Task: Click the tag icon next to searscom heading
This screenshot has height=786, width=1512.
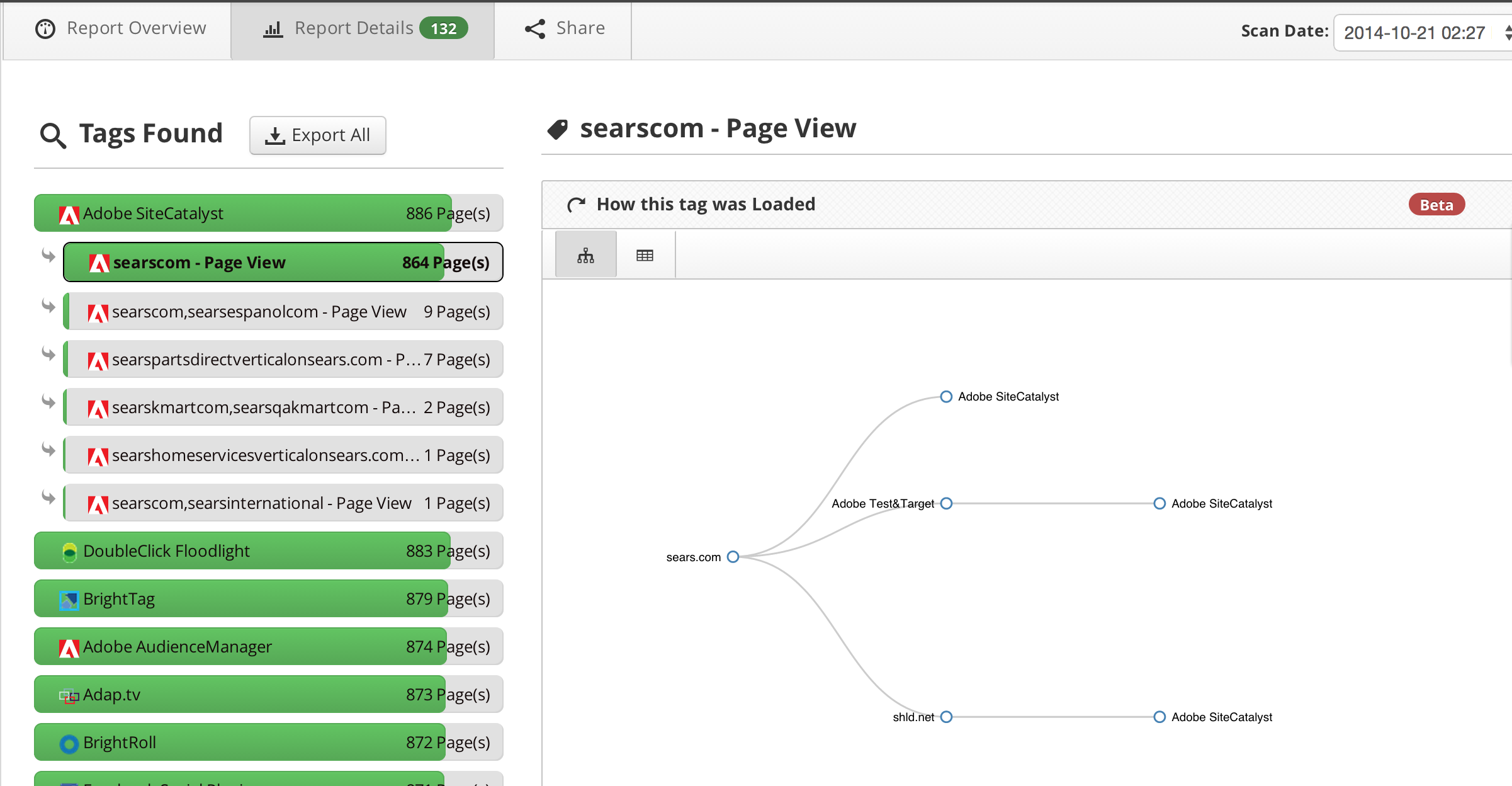Action: point(558,129)
